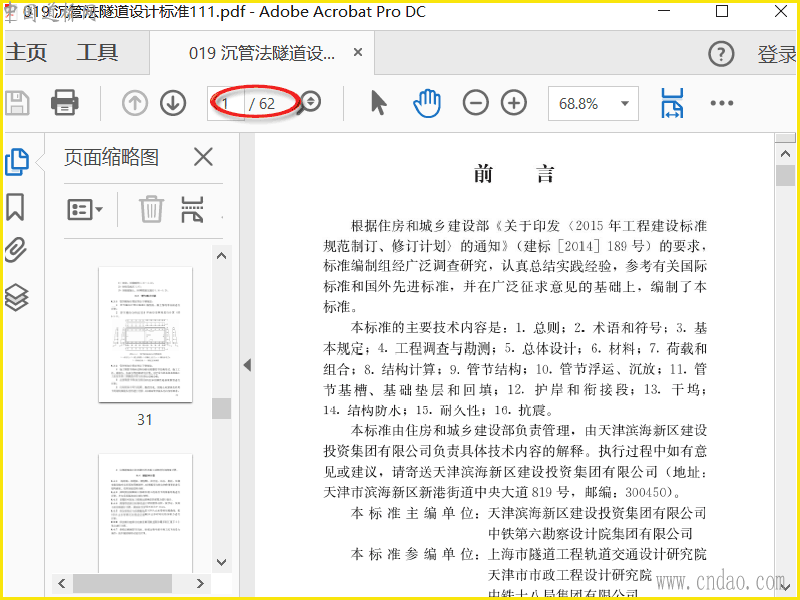Viewport: 800px width, 600px height.
Task: Click the thumbnail panel scroll up arrow
Action: coord(221,256)
